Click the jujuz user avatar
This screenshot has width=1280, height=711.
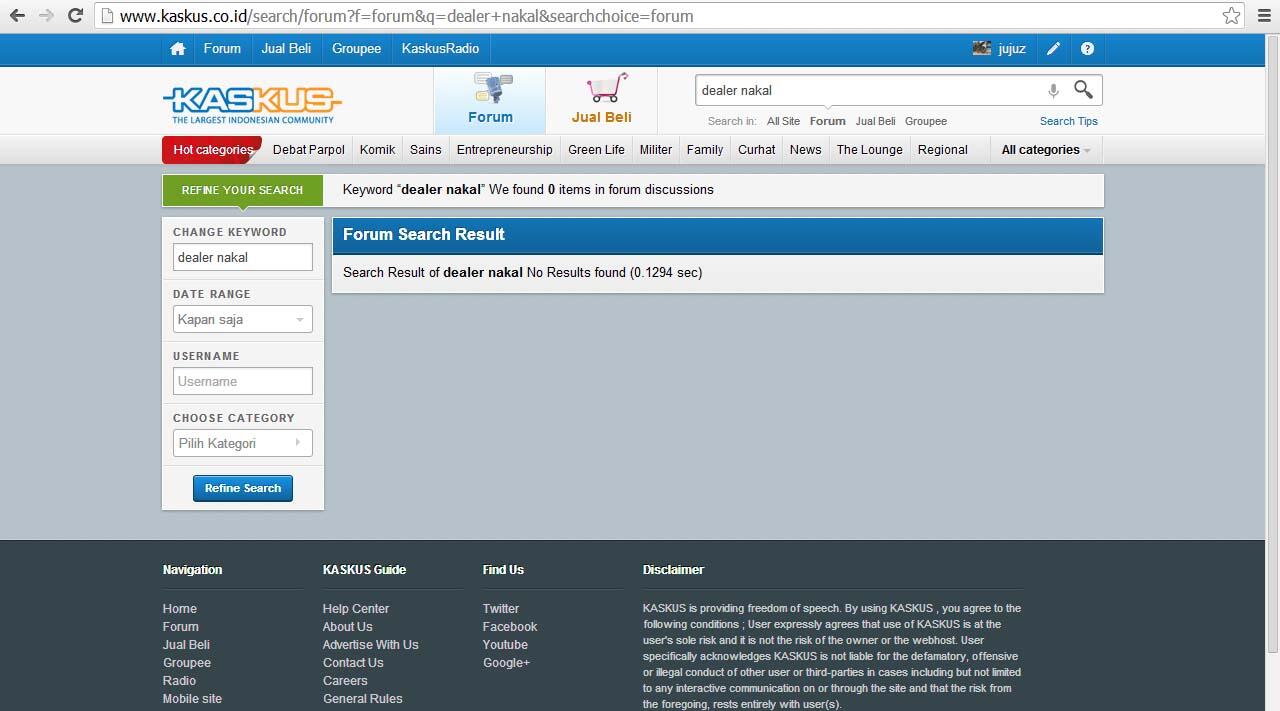982,48
